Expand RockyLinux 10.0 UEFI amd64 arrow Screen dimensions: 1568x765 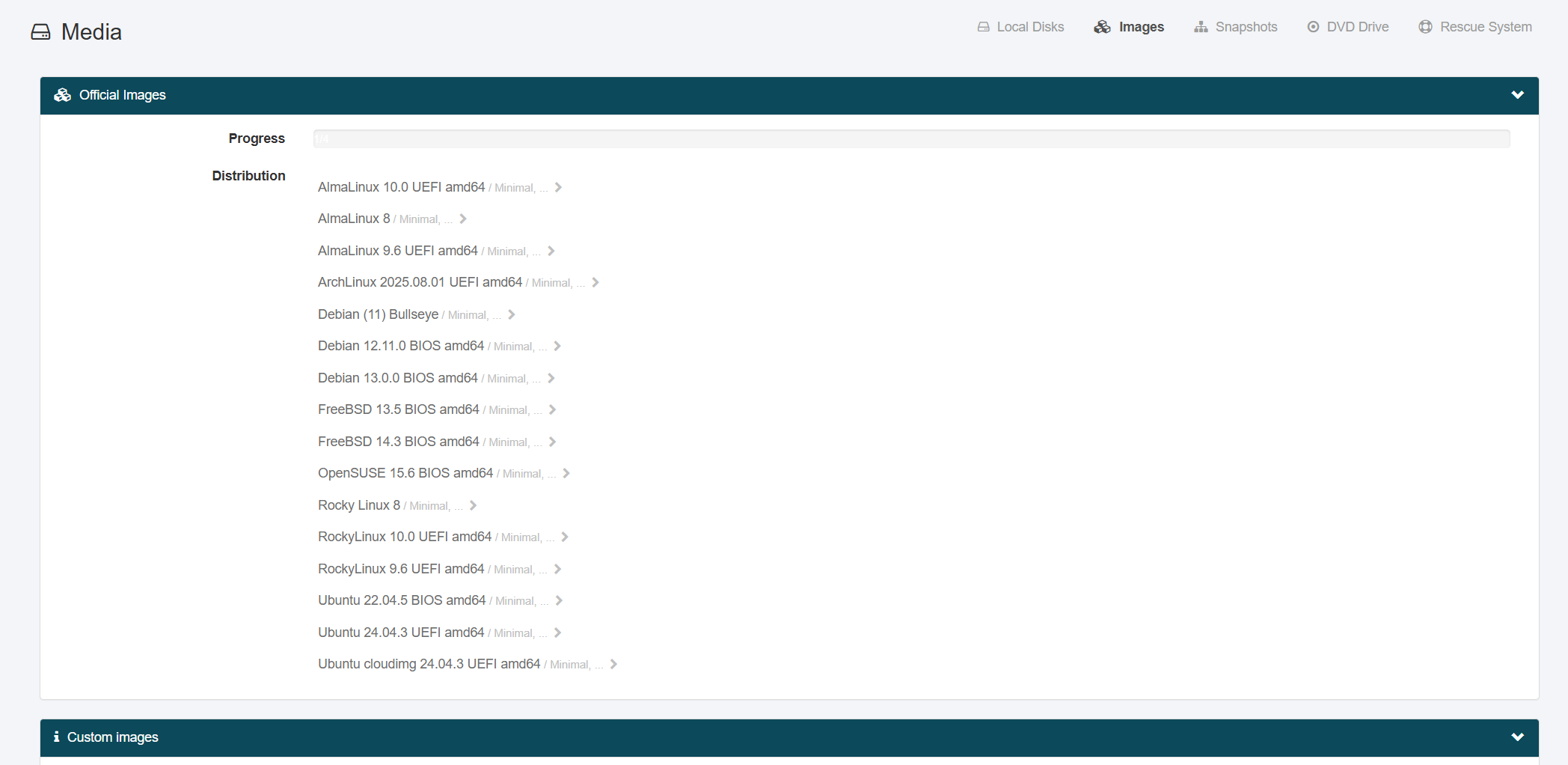pyautogui.click(x=565, y=537)
